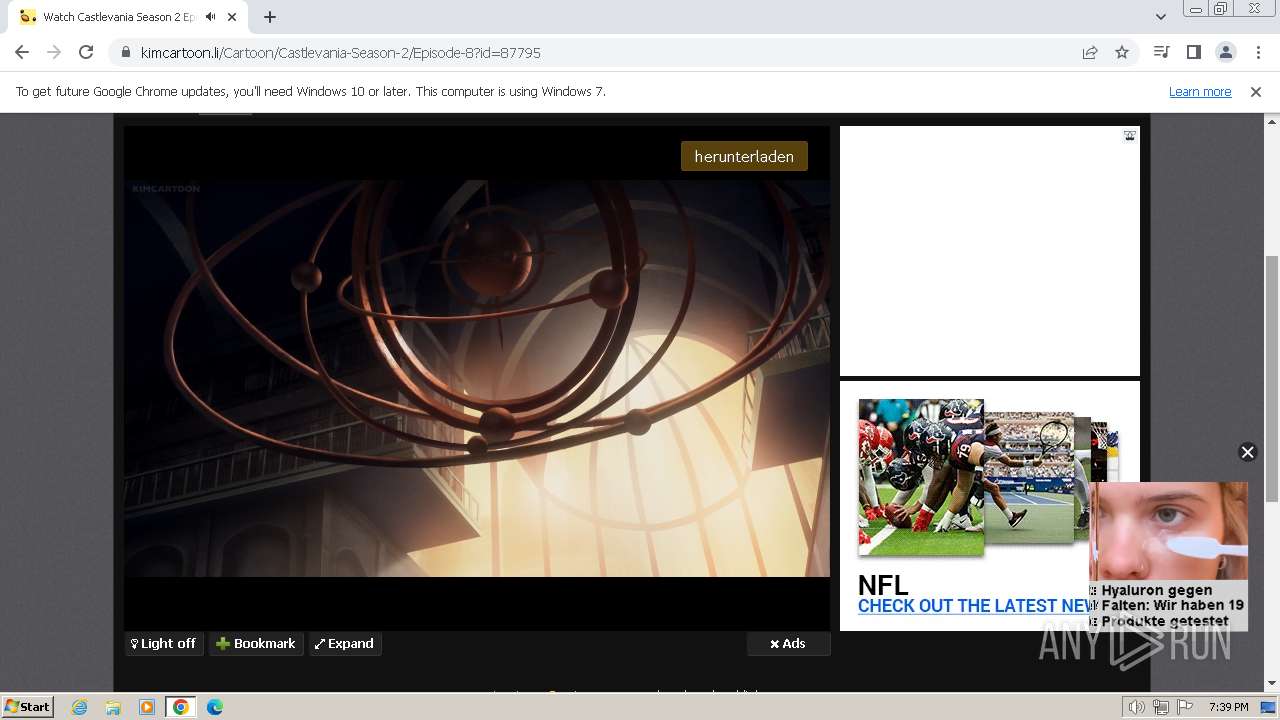This screenshot has height=720, width=1280.
Task: Open Microsoft Edge from taskbar
Action: (x=214, y=707)
